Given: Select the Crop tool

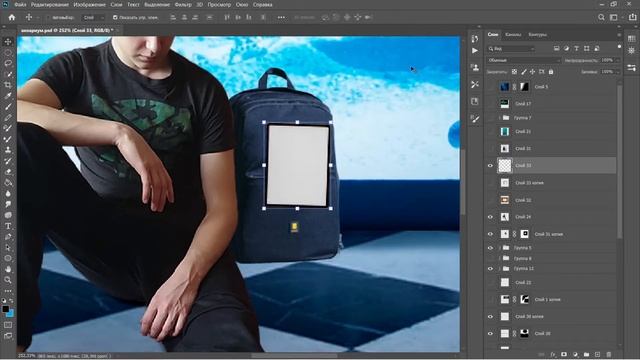Looking at the screenshot, I should [x=8, y=85].
